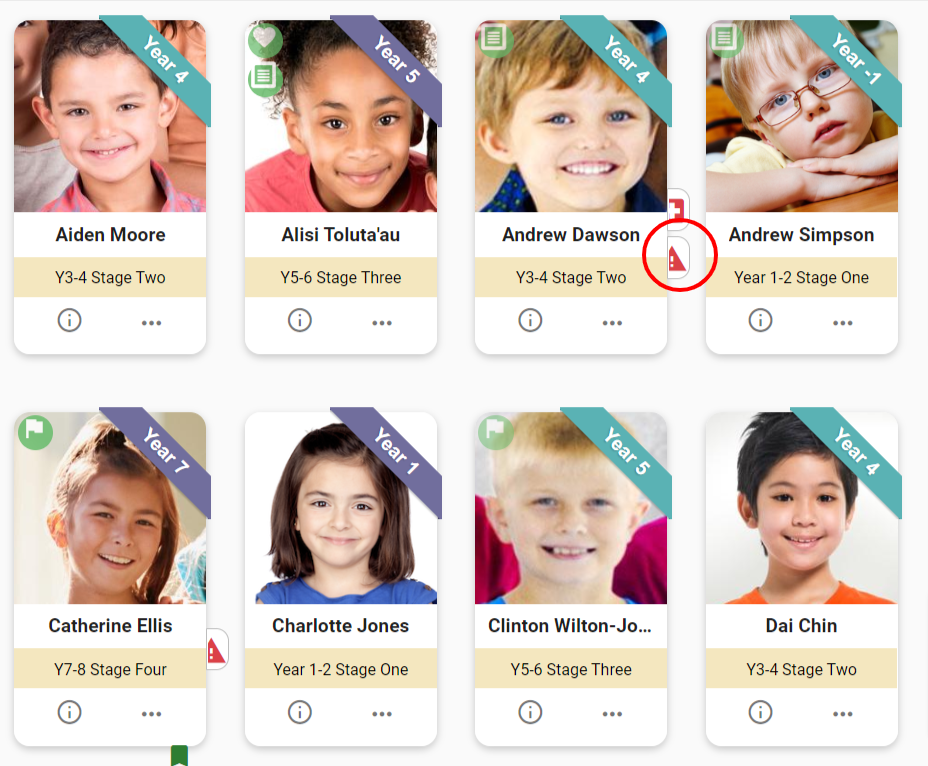This screenshot has height=766, width=928.
Task: Show info for Charlotte Jones
Action: click(299, 712)
